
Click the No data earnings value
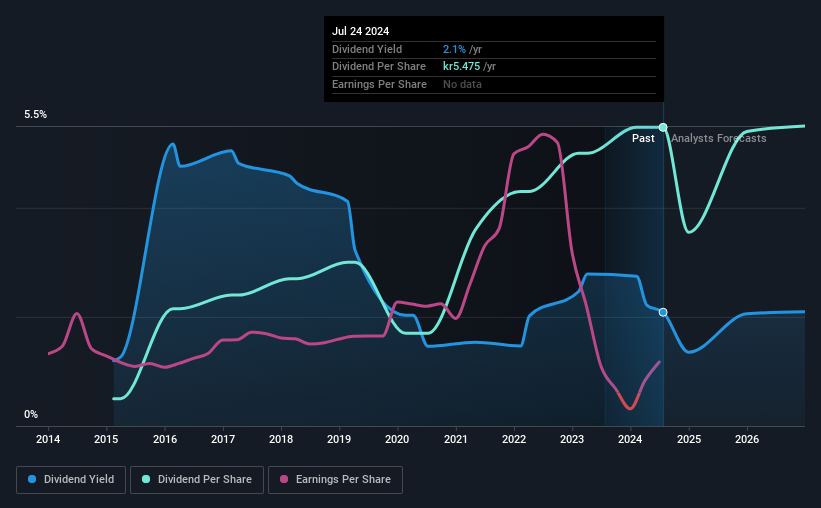coord(462,84)
